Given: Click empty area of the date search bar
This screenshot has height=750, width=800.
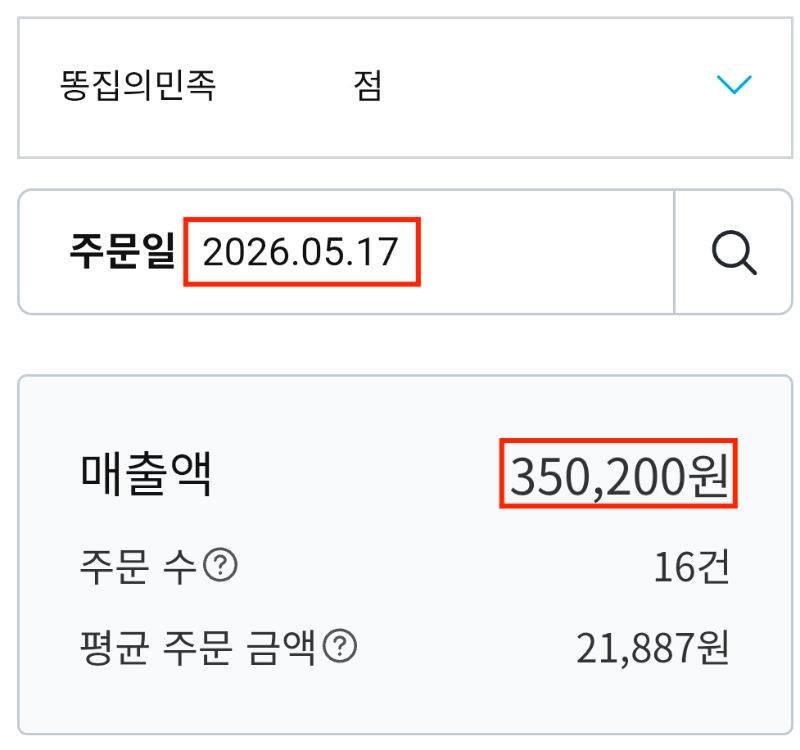Looking at the screenshot, I should (546, 252).
